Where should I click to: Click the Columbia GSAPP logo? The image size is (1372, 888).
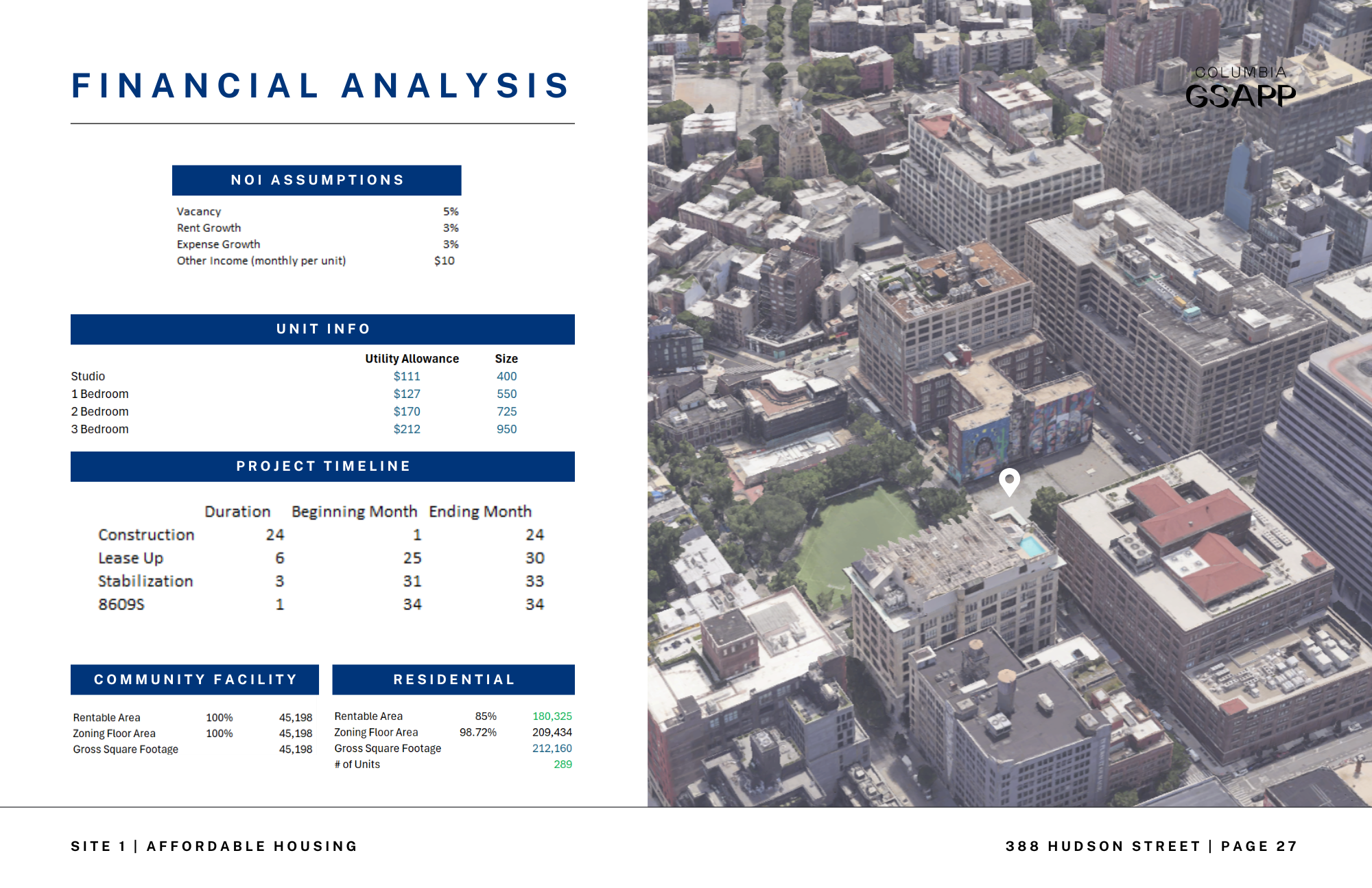[x=1240, y=88]
